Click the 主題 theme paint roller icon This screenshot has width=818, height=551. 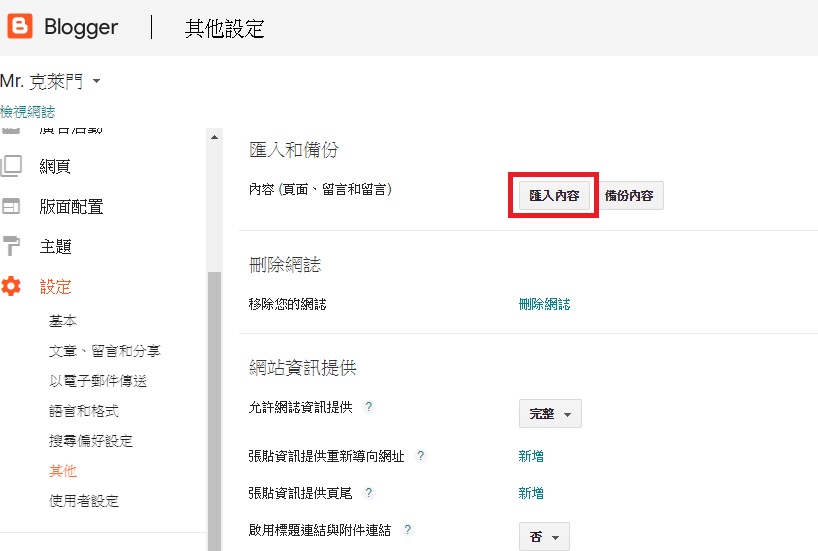pyautogui.click(x=12, y=246)
